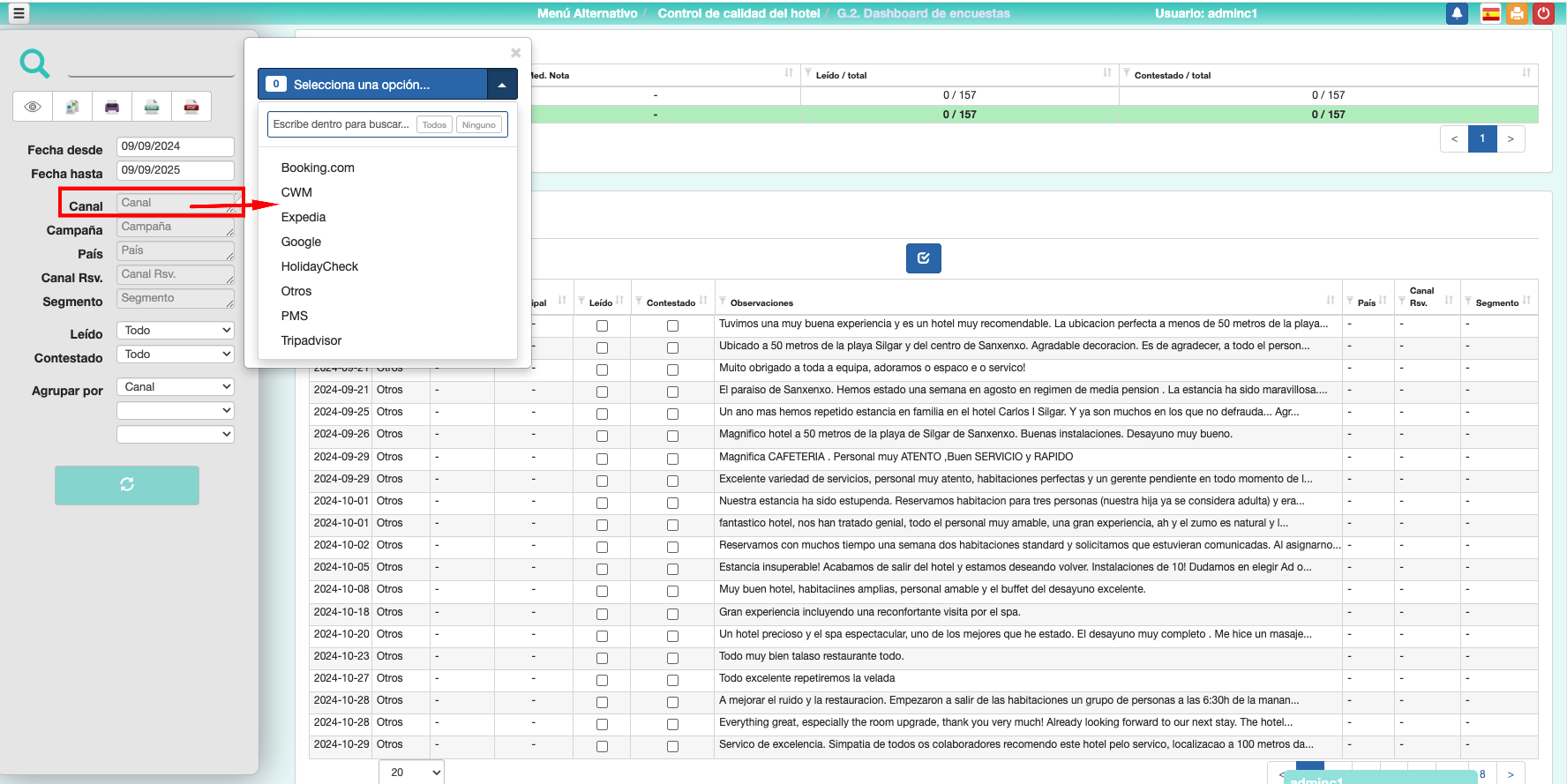Select Booking.com from the channel list
The width and height of the screenshot is (1567, 784).
[x=318, y=168]
